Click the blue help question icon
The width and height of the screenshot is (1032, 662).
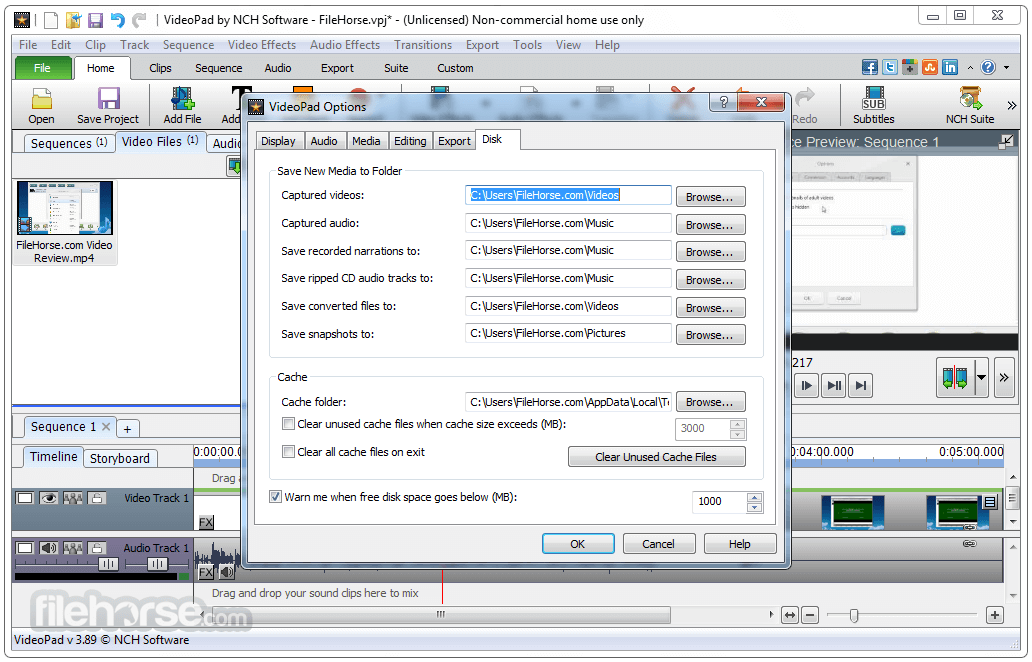pyautogui.click(x=988, y=67)
